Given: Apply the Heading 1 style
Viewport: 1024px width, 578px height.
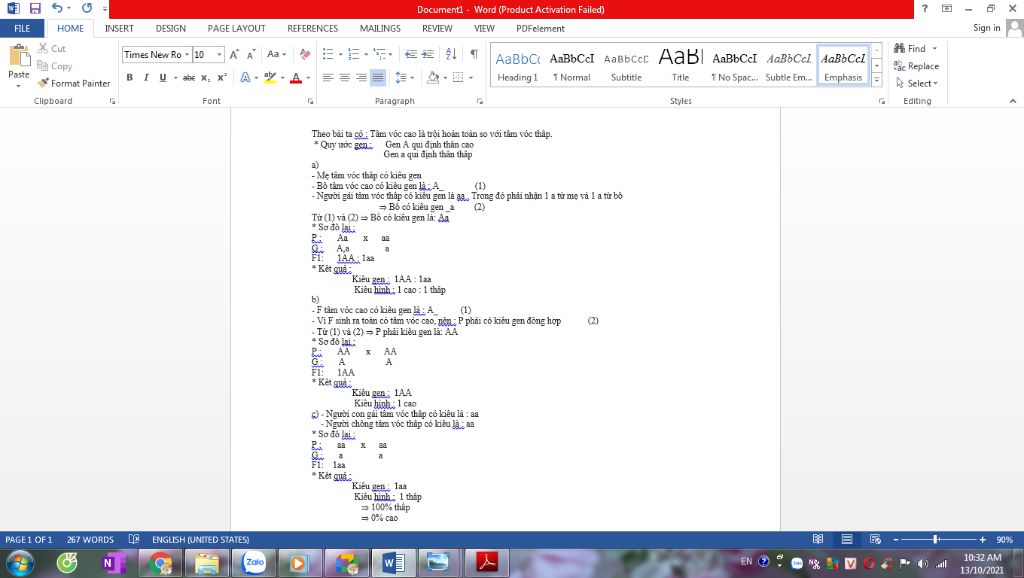Looking at the screenshot, I should point(518,66).
